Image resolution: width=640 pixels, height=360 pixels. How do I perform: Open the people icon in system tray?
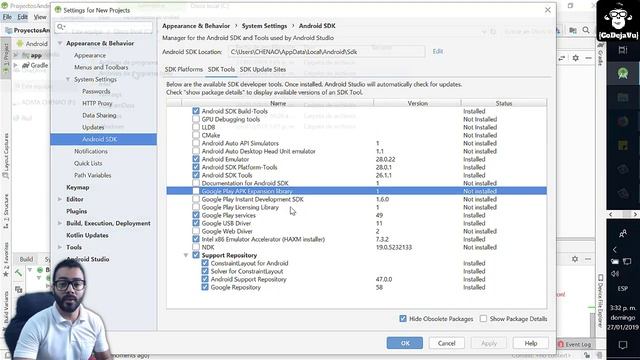tap(622, 233)
